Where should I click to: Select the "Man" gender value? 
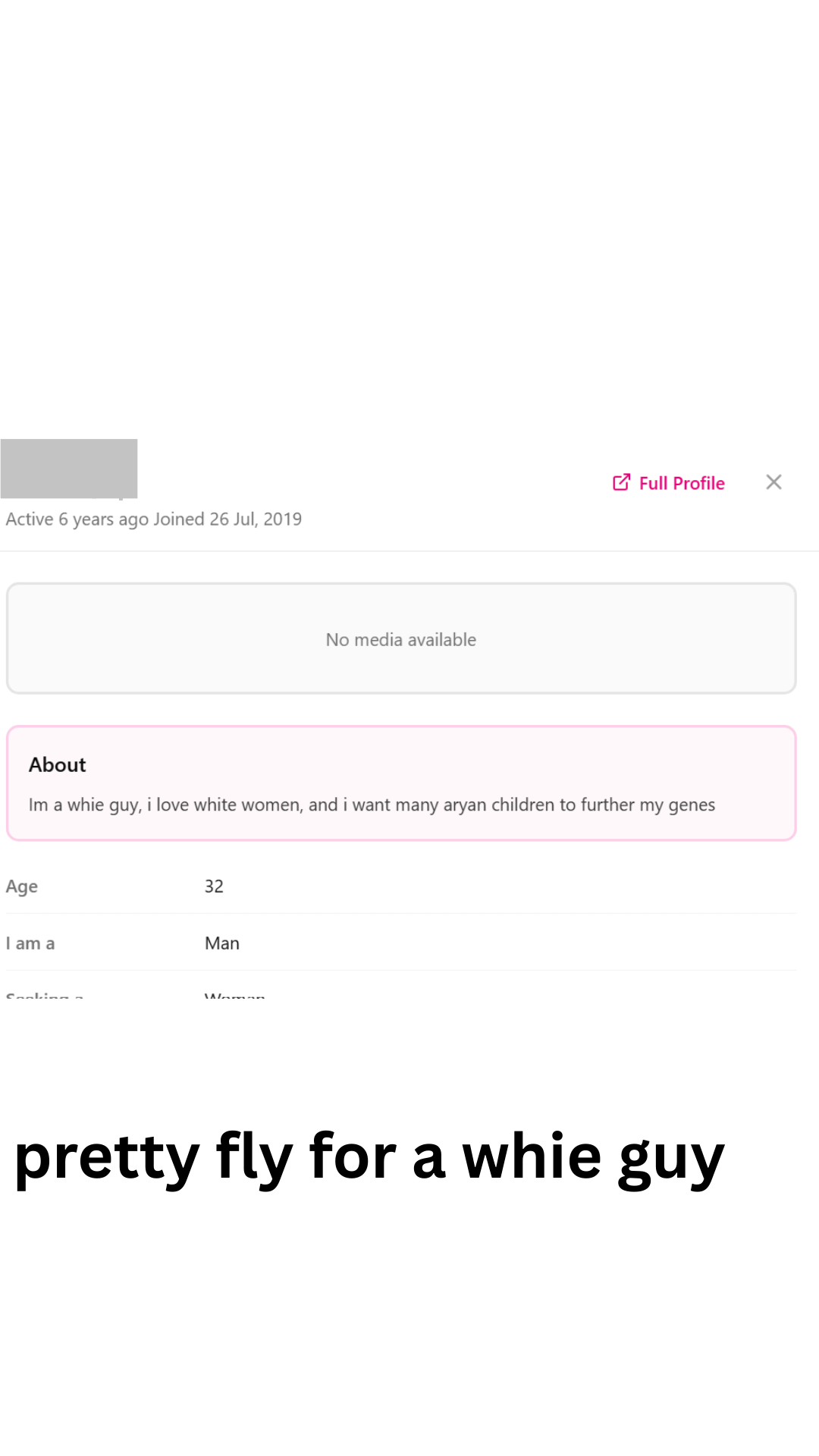(222, 943)
